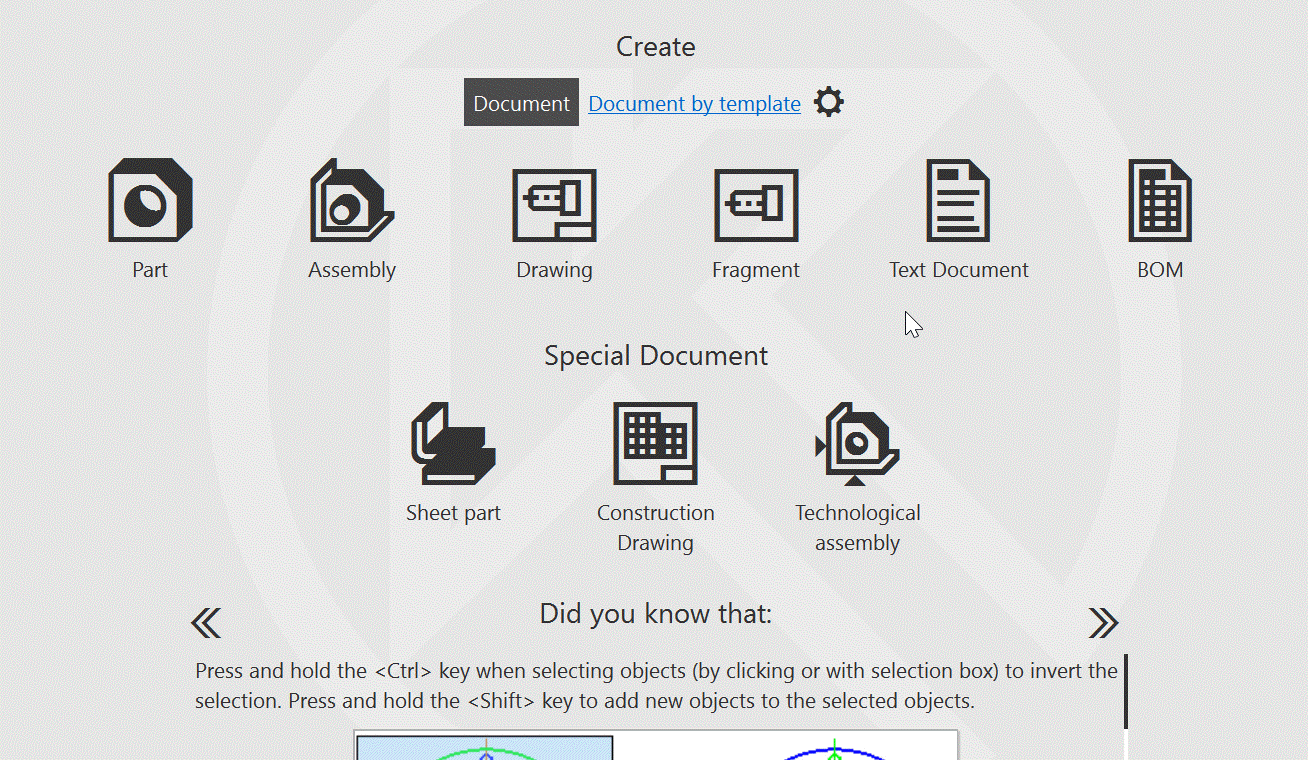Show the next tip with right double-chevron
The width and height of the screenshot is (1308, 760).
(x=1103, y=623)
